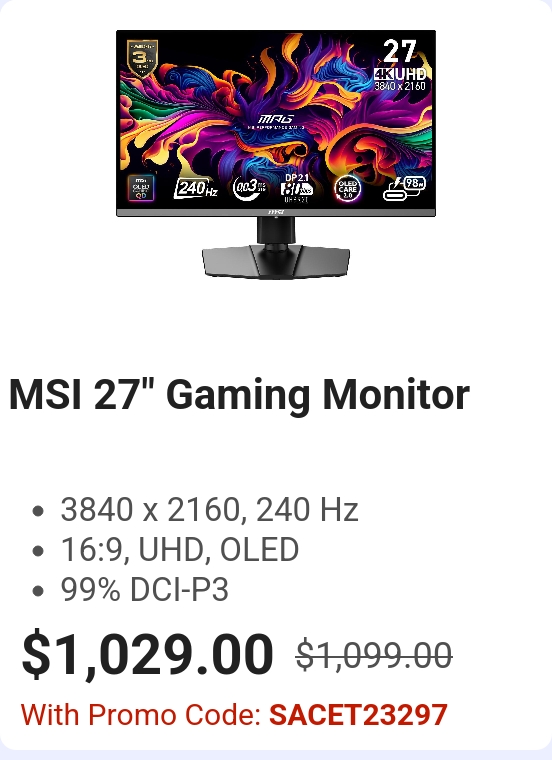Viewport: 552px width, 760px height.
Task: Click the $1,029.00 sale price
Action: click(147, 654)
